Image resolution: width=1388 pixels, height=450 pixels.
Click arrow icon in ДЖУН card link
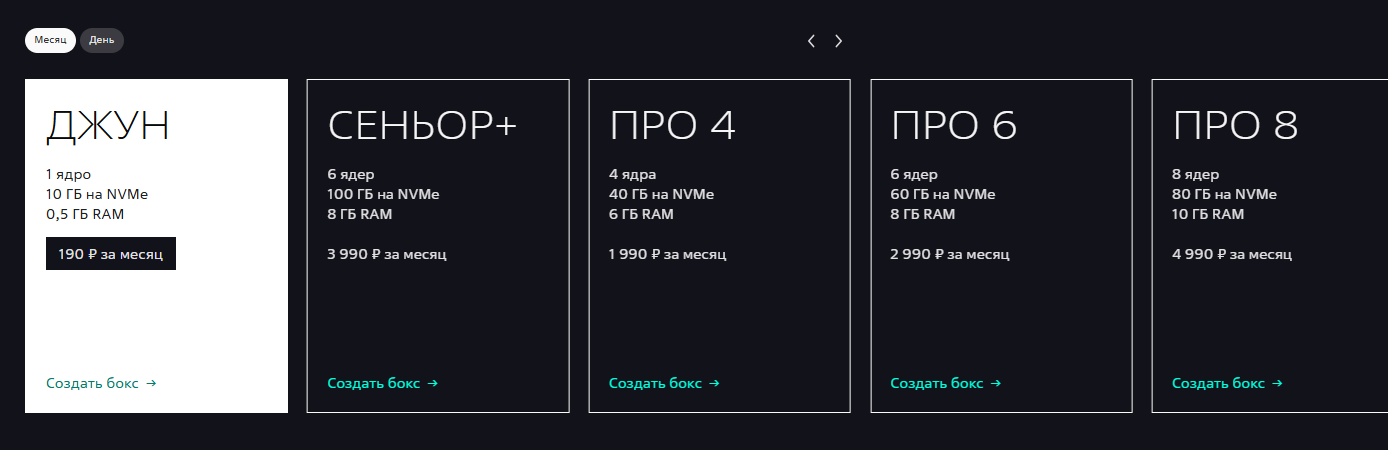[151, 383]
